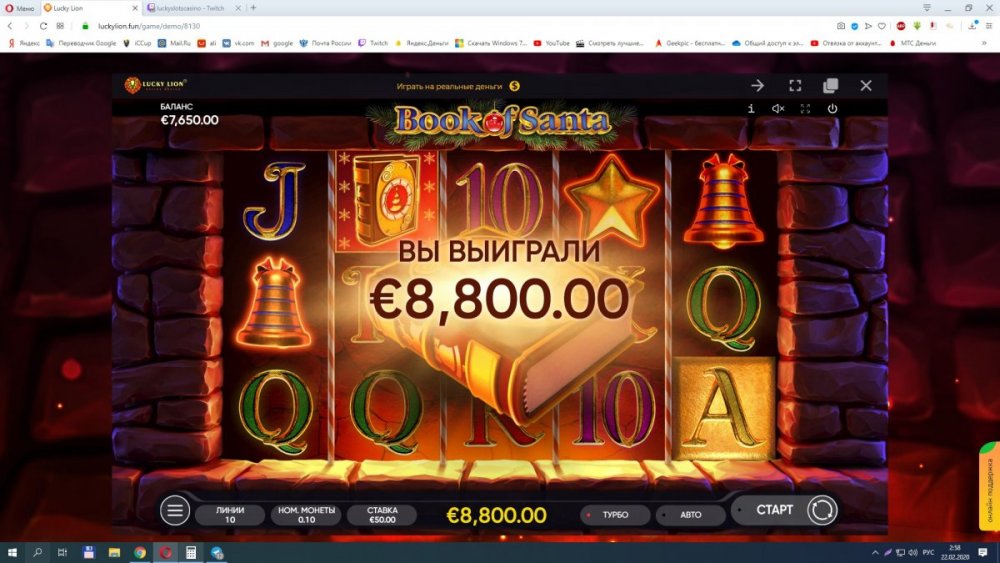Click the Старт button
This screenshot has width=1000, height=563.
774,510
